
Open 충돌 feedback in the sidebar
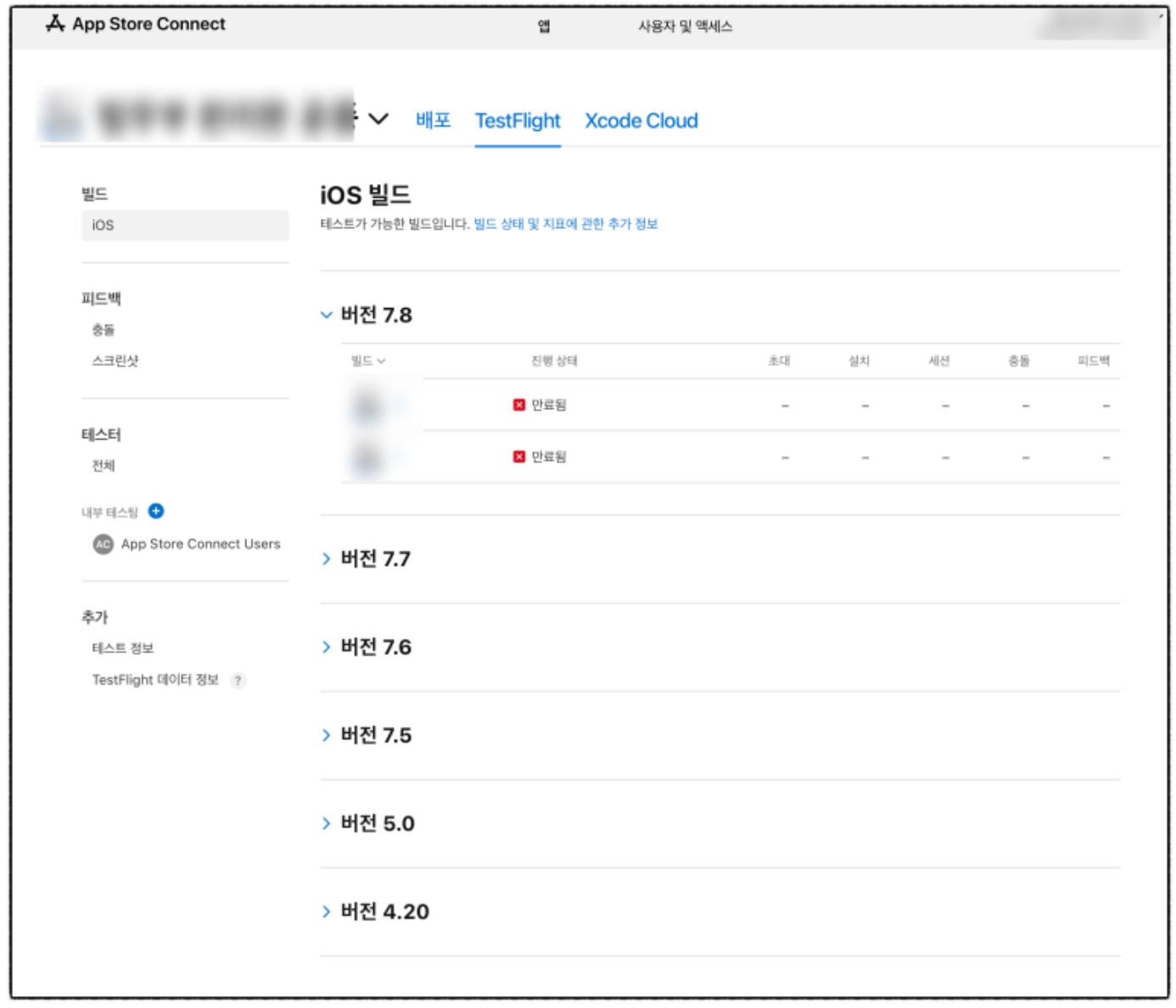click(104, 329)
